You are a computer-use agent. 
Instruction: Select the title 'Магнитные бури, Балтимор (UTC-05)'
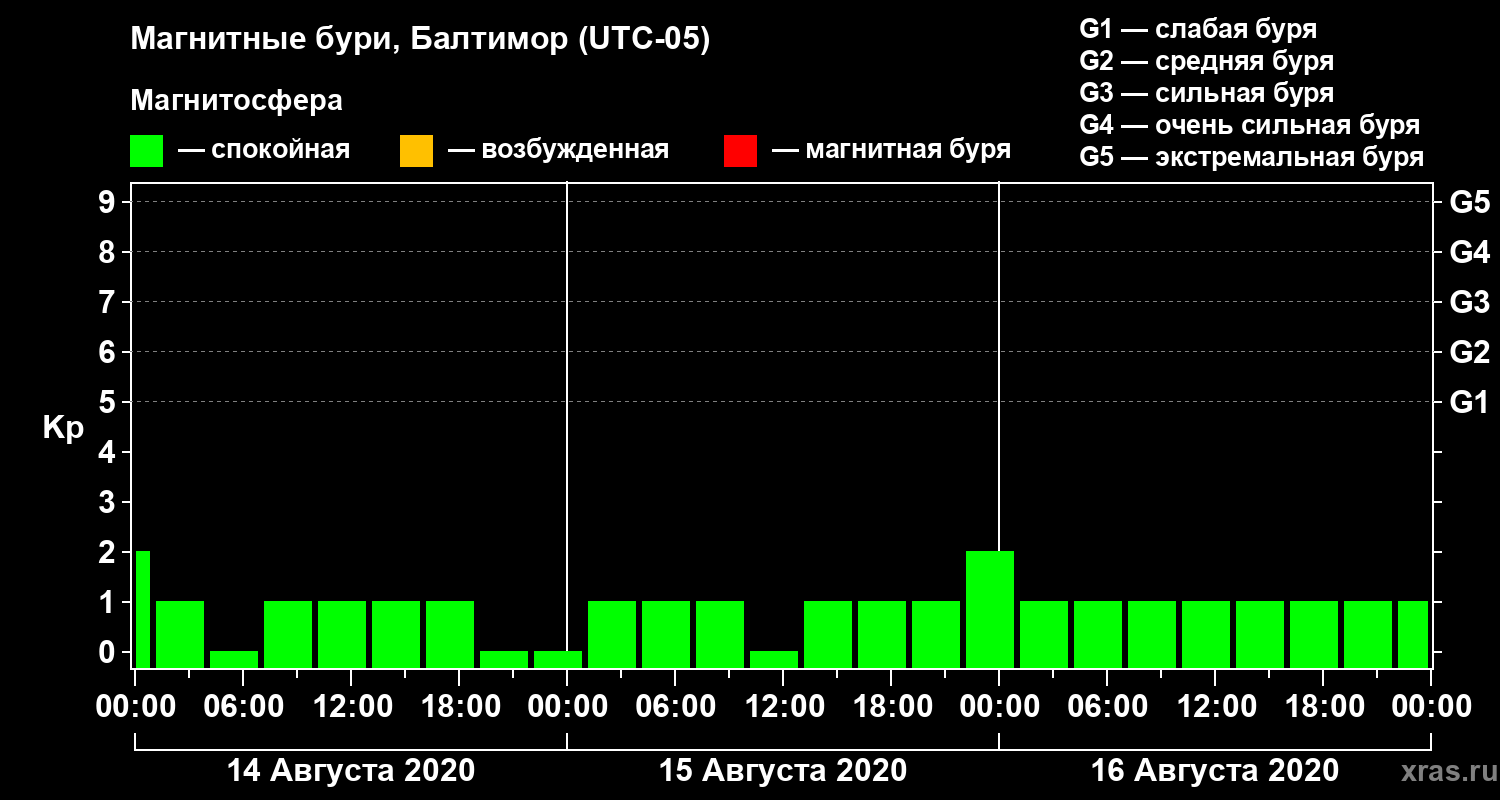click(420, 41)
